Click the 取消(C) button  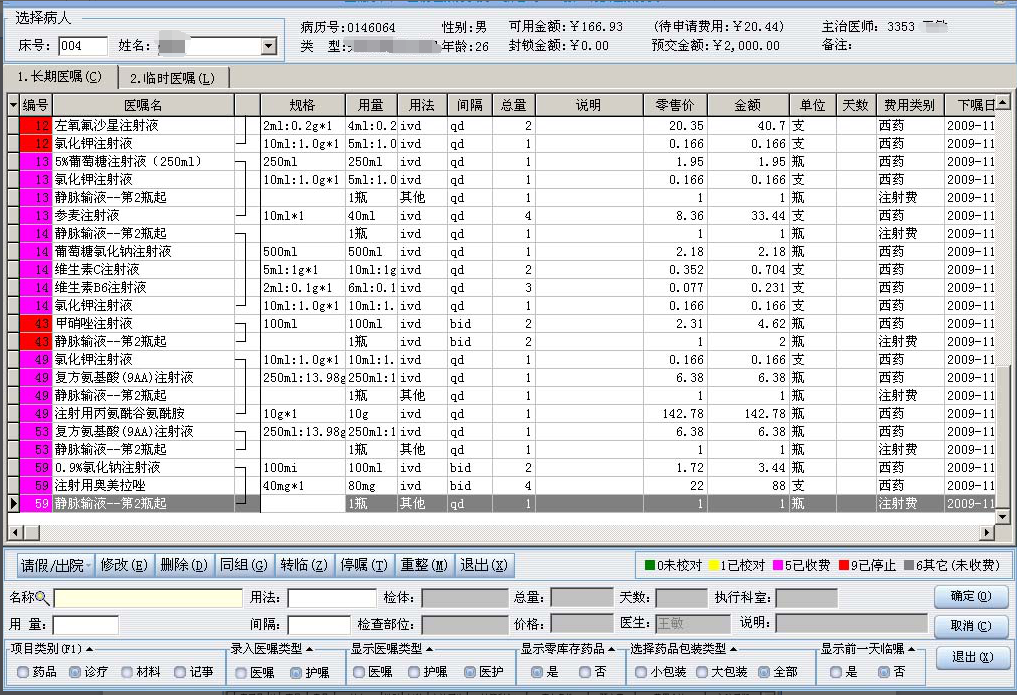click(971, 626)
